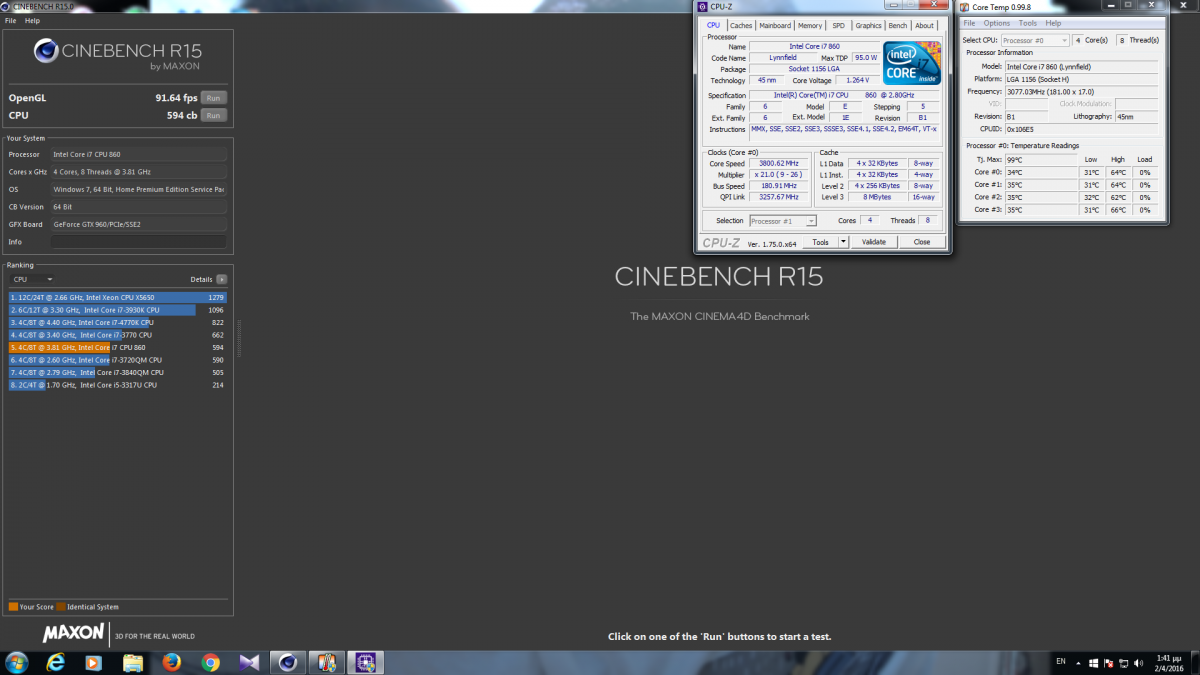Open the File menu in Cinebench
Screen dimensions: 1200x675
point(11,20)
